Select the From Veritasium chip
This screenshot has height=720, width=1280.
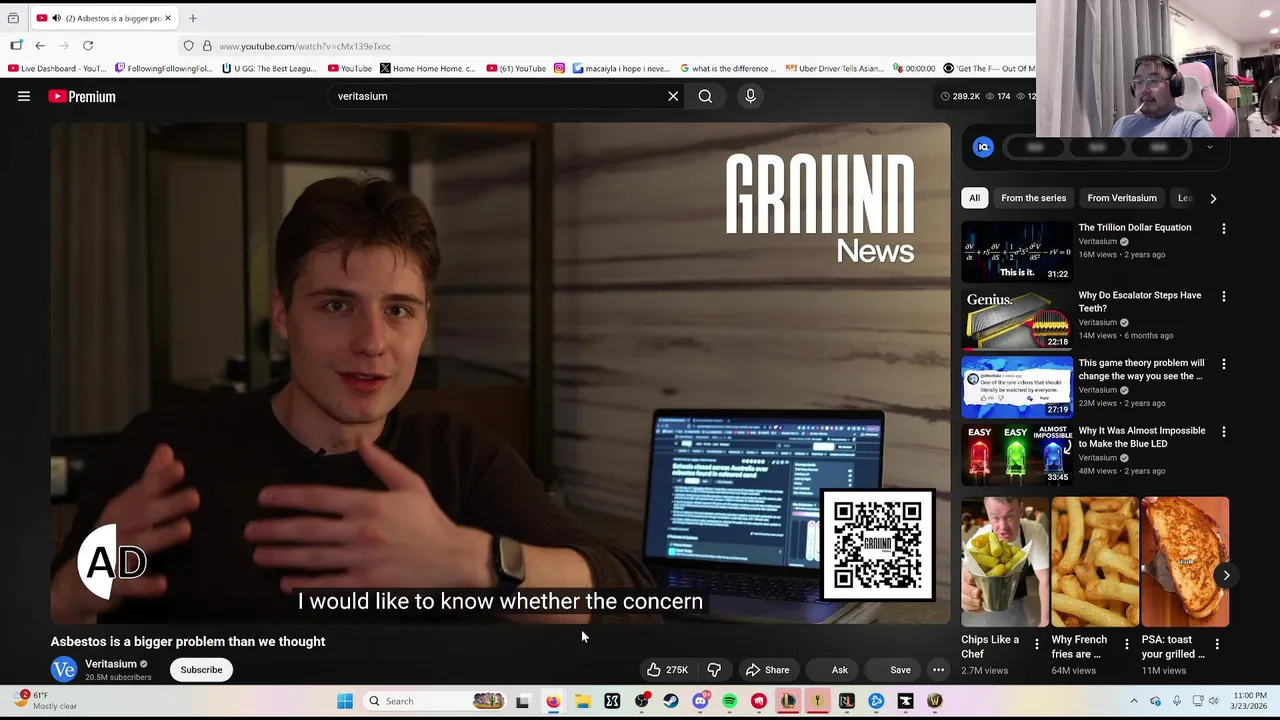1122,198
